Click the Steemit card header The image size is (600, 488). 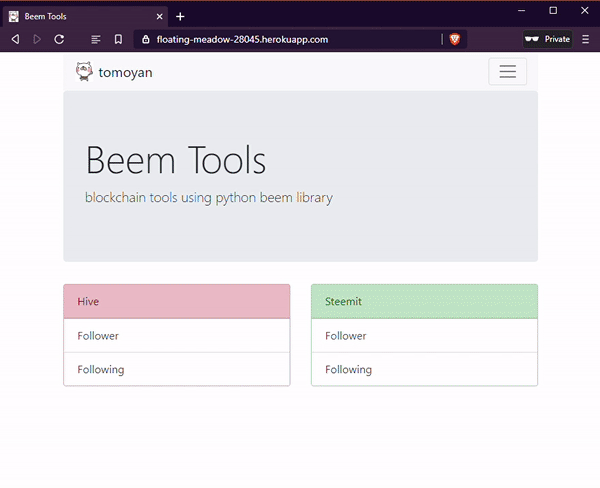[424, 302]
